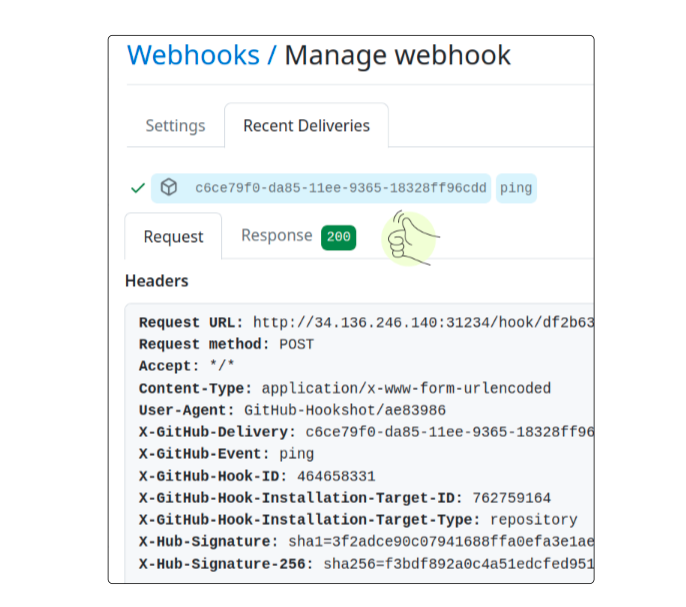Click the green 200 status badge
The image size is (686, 607).
(338, 237)
